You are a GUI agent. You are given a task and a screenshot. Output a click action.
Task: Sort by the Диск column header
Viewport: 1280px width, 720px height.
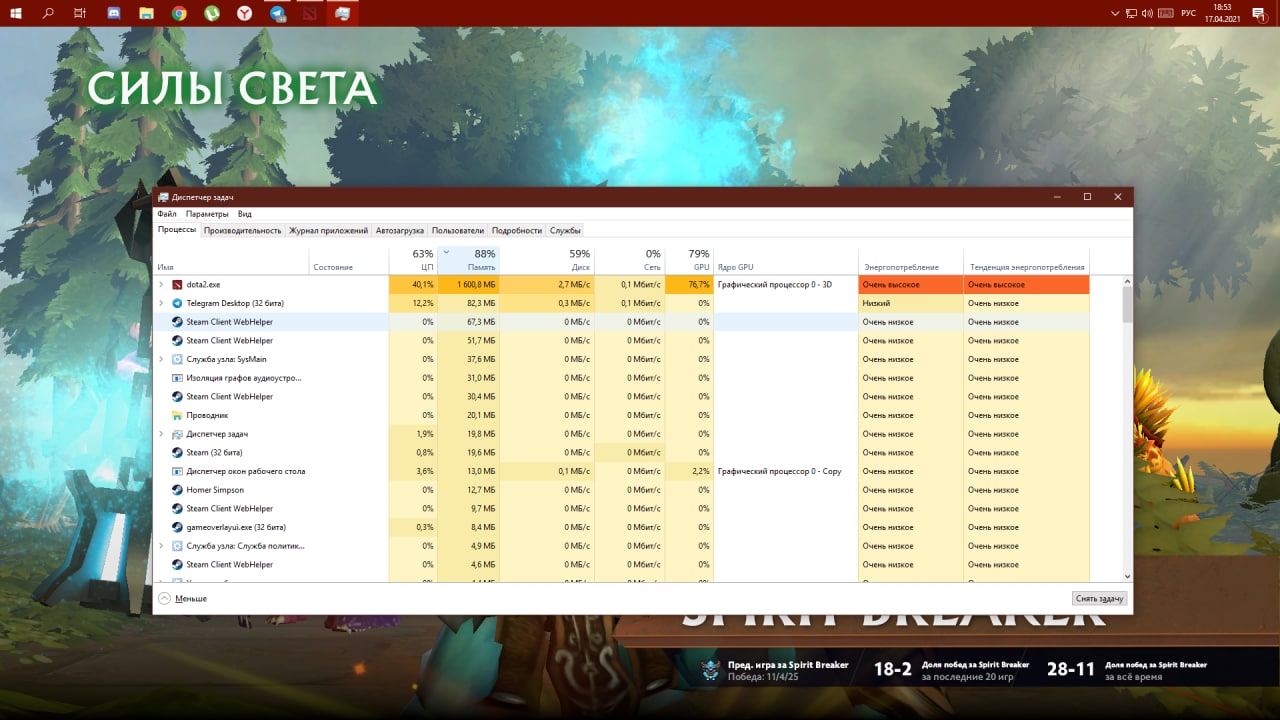click(547, 260)
